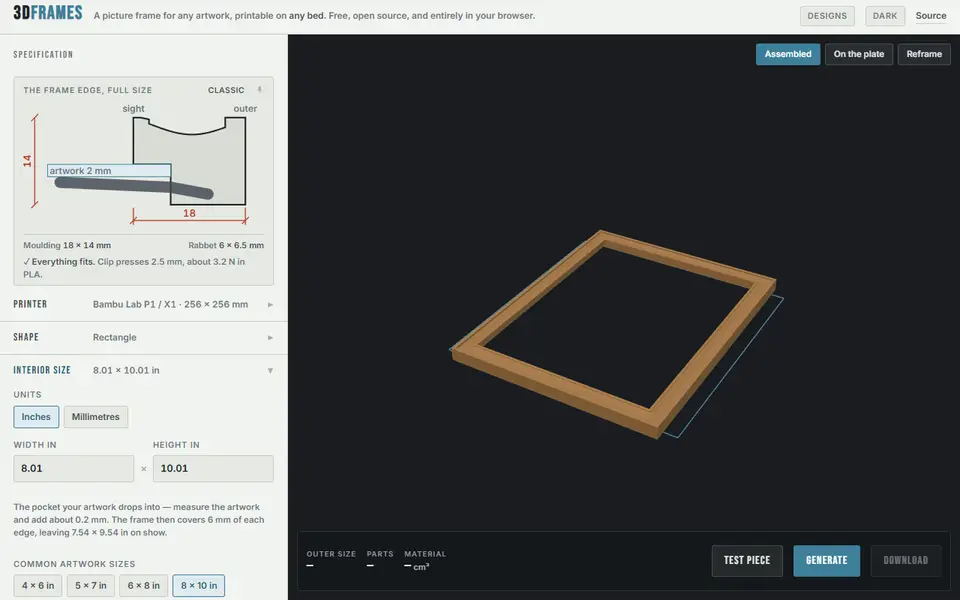Click the Height in input field
The height and width of the screenshot is (600, 960).
[x=213, y=468]
